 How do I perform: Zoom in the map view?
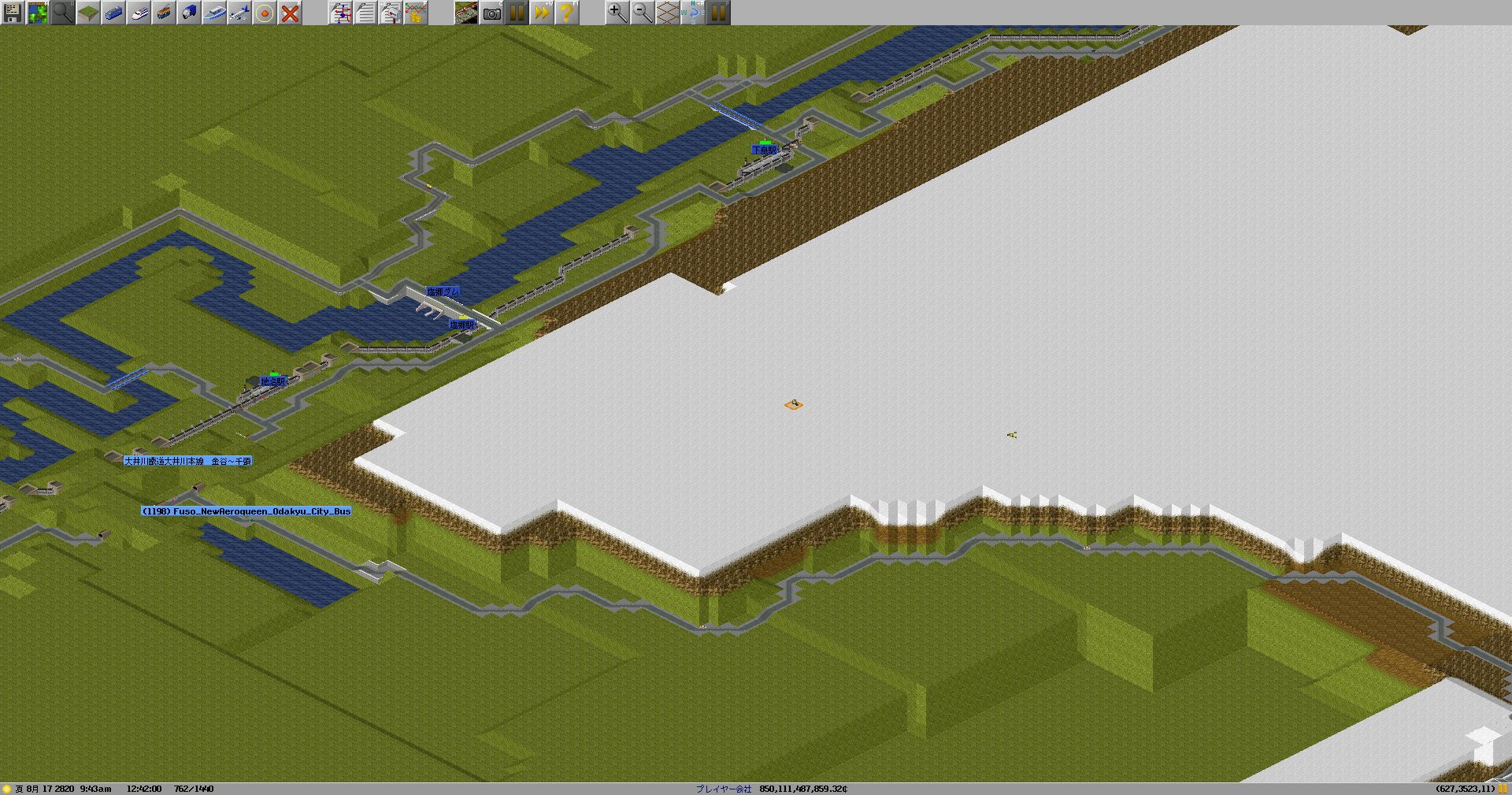(617, 13)
